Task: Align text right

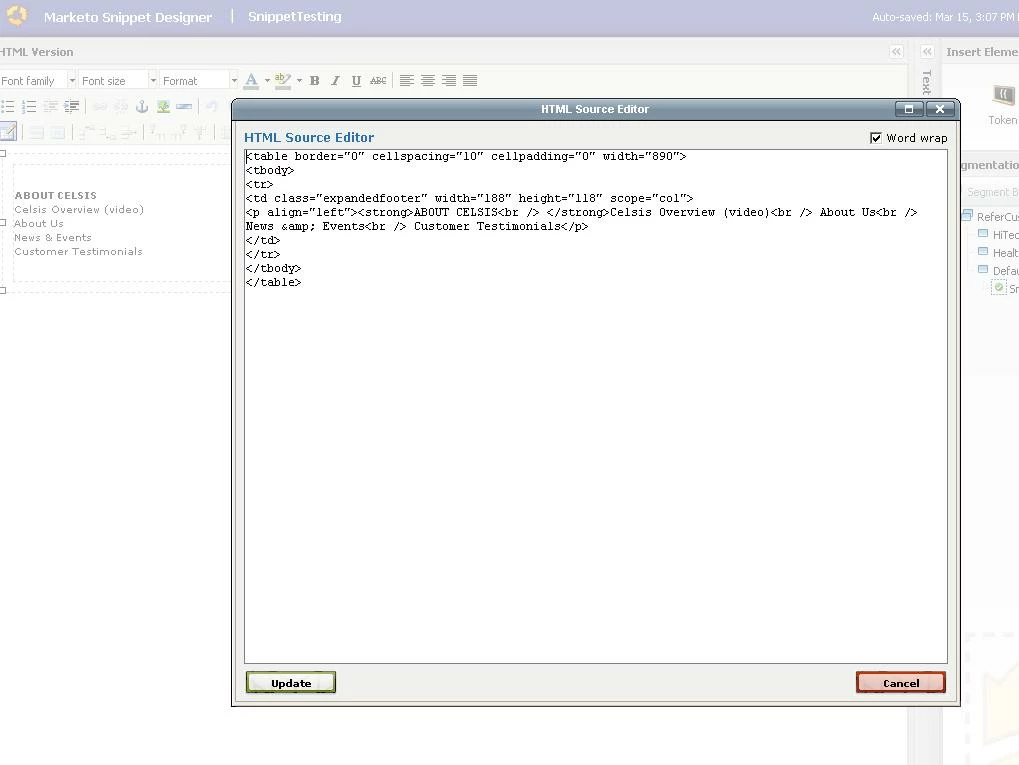Action: pos(449,81)
